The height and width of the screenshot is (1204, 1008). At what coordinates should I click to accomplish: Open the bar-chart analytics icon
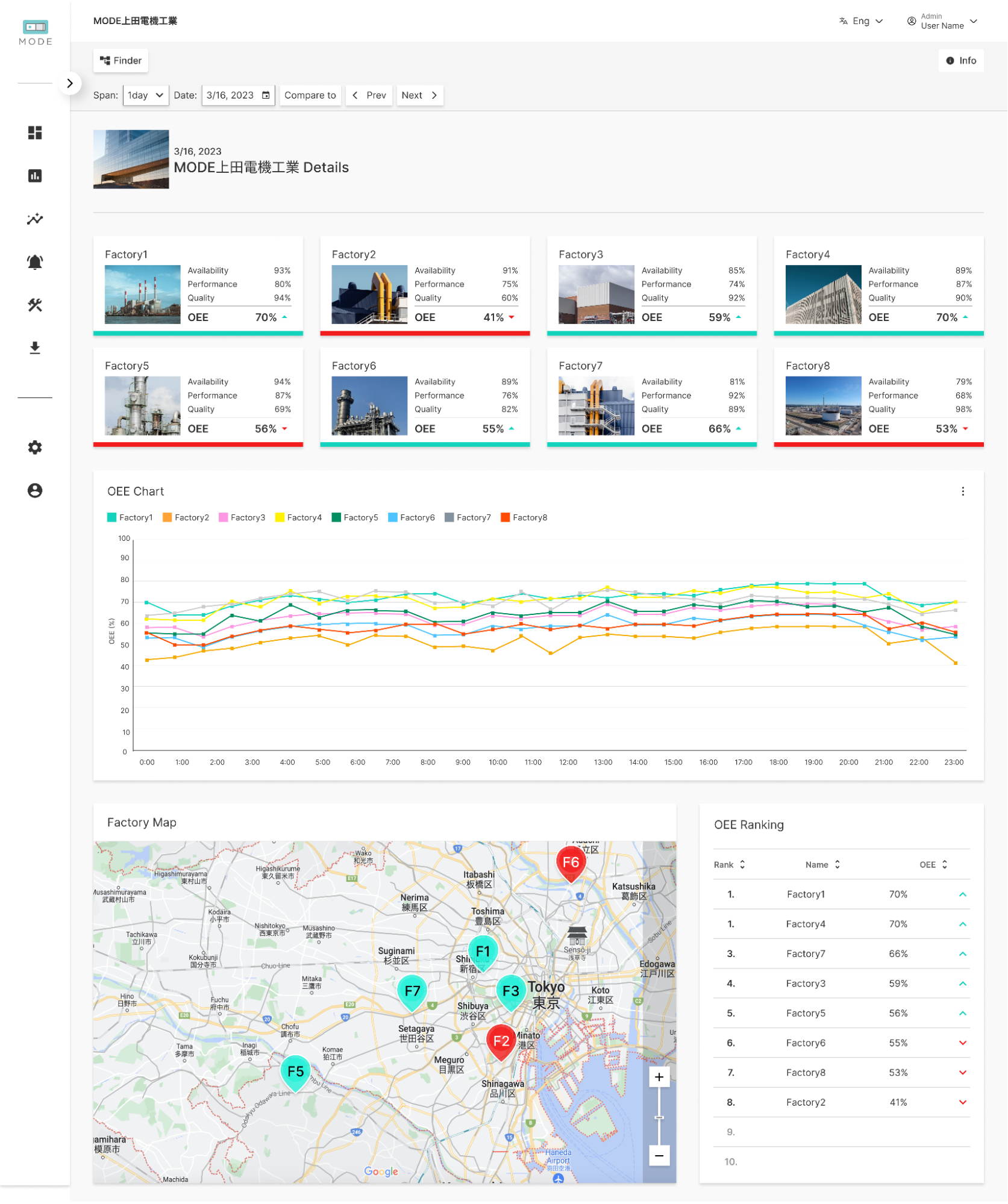pos(35,176)
